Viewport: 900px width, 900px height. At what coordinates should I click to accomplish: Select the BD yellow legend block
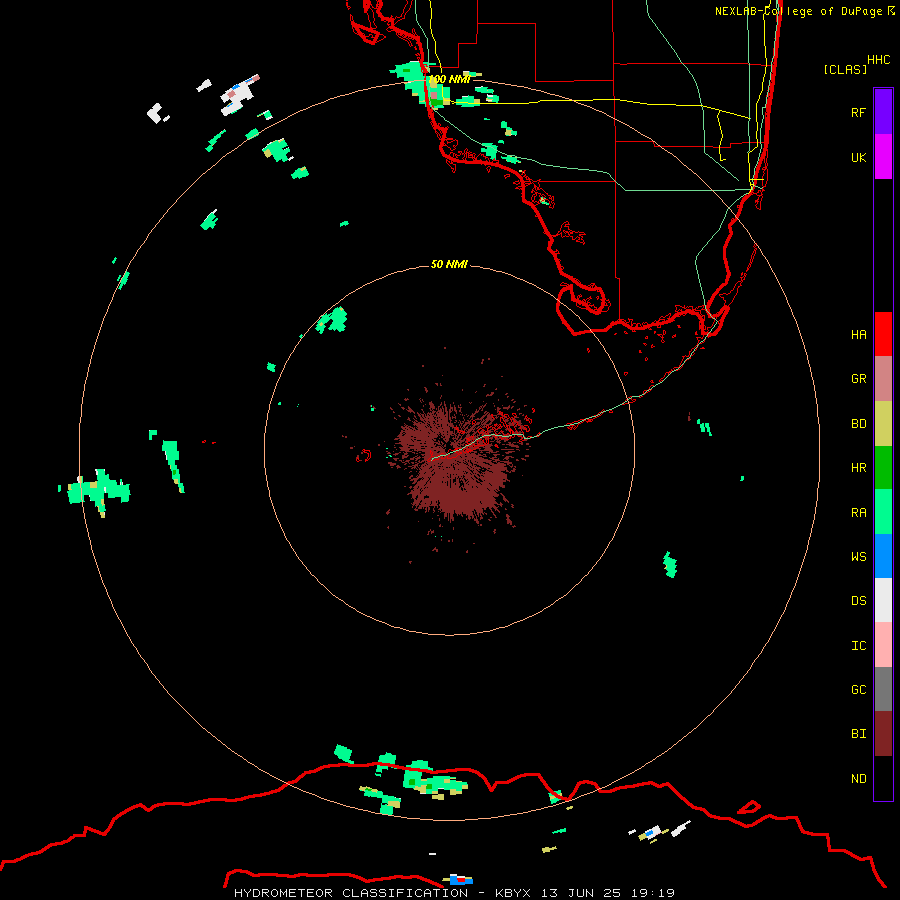click(883, 424)
